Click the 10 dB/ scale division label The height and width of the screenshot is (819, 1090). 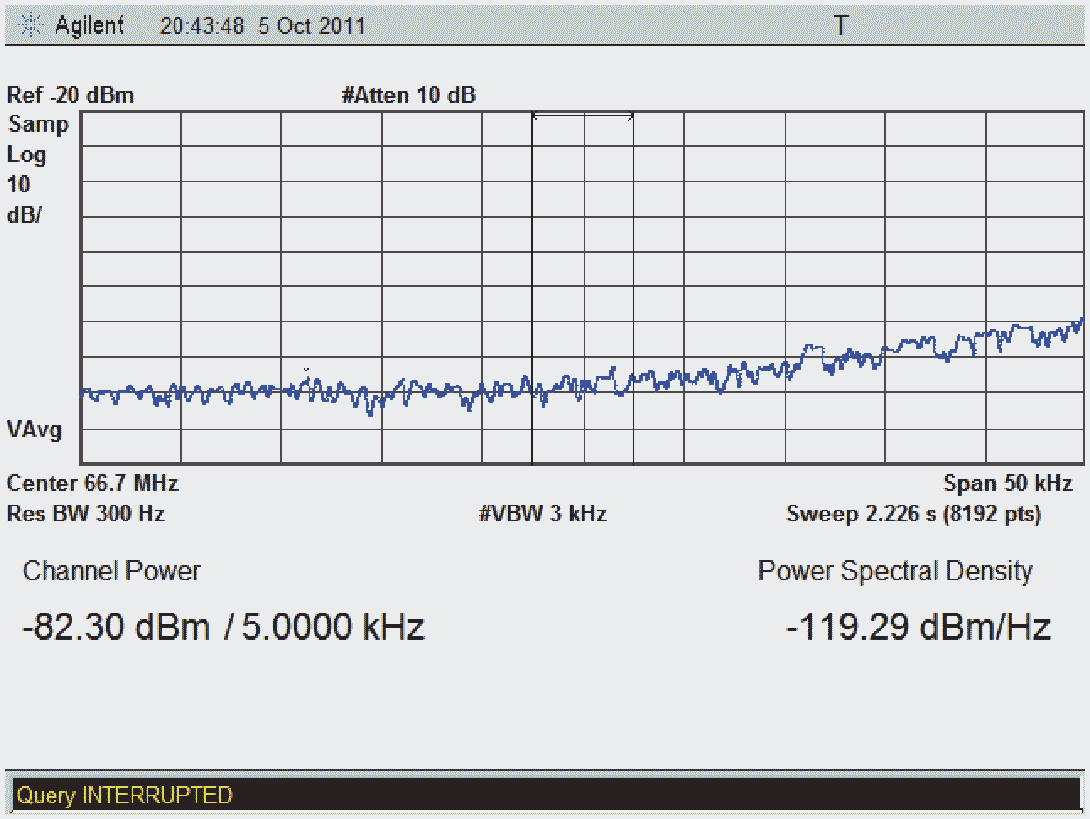tap(24, 199)
